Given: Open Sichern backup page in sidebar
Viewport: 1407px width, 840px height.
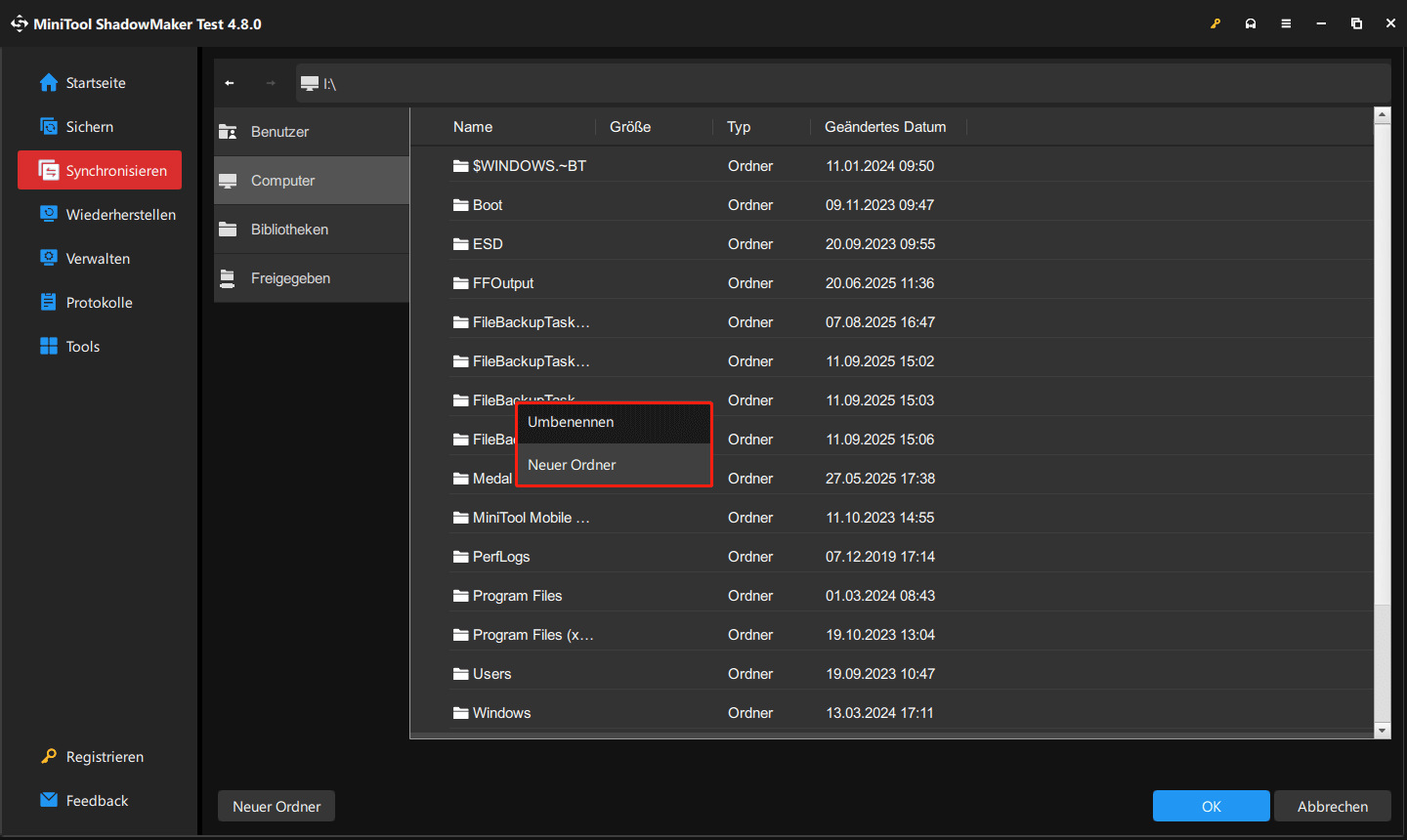Looking at the screenshot, I should pyautogui.click(x=89, y=127).
